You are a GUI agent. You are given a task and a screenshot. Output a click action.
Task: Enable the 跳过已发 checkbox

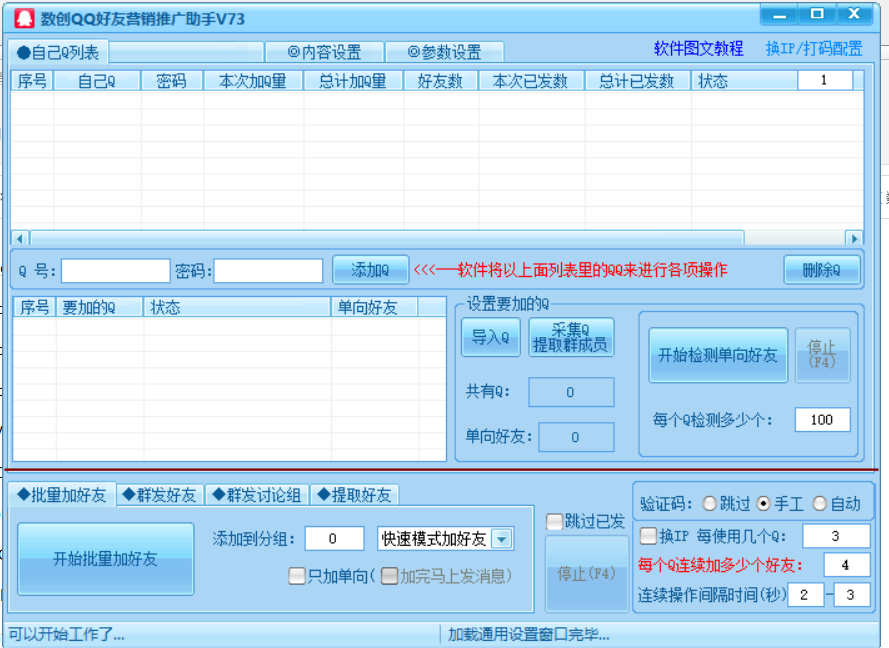tap(554, 521)
